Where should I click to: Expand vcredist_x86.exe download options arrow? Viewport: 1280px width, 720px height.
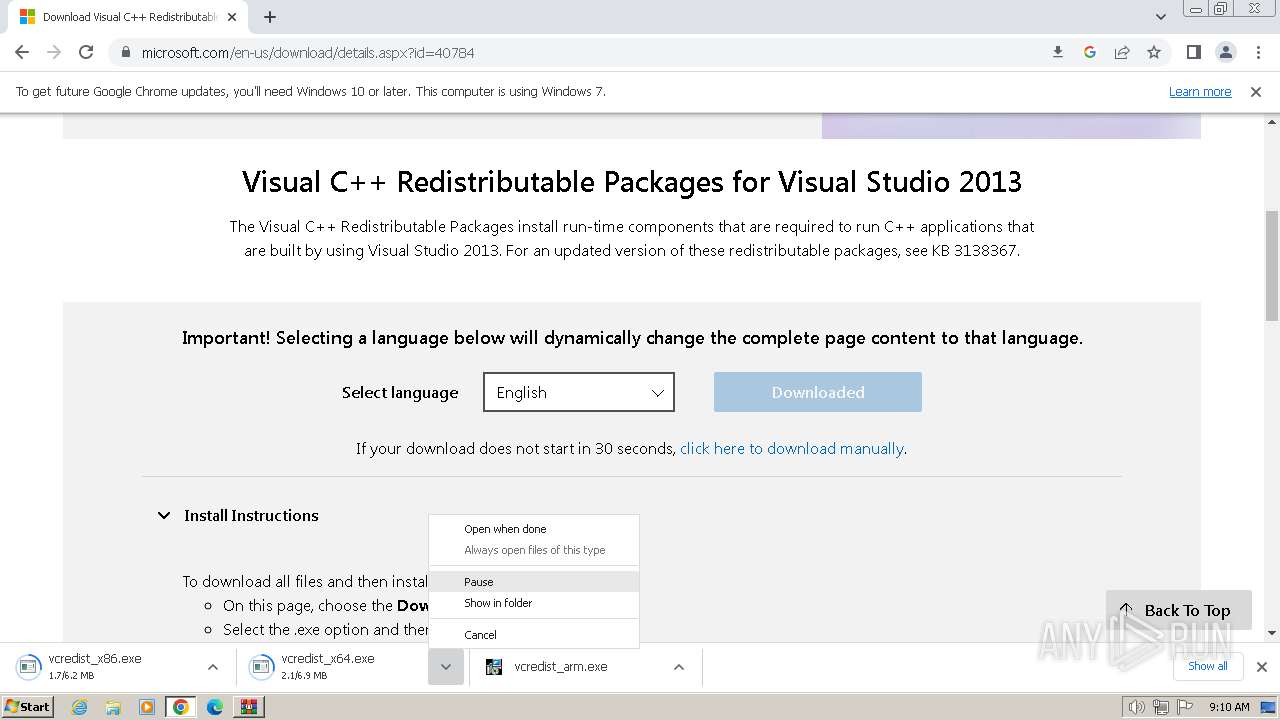coord(212,667)
